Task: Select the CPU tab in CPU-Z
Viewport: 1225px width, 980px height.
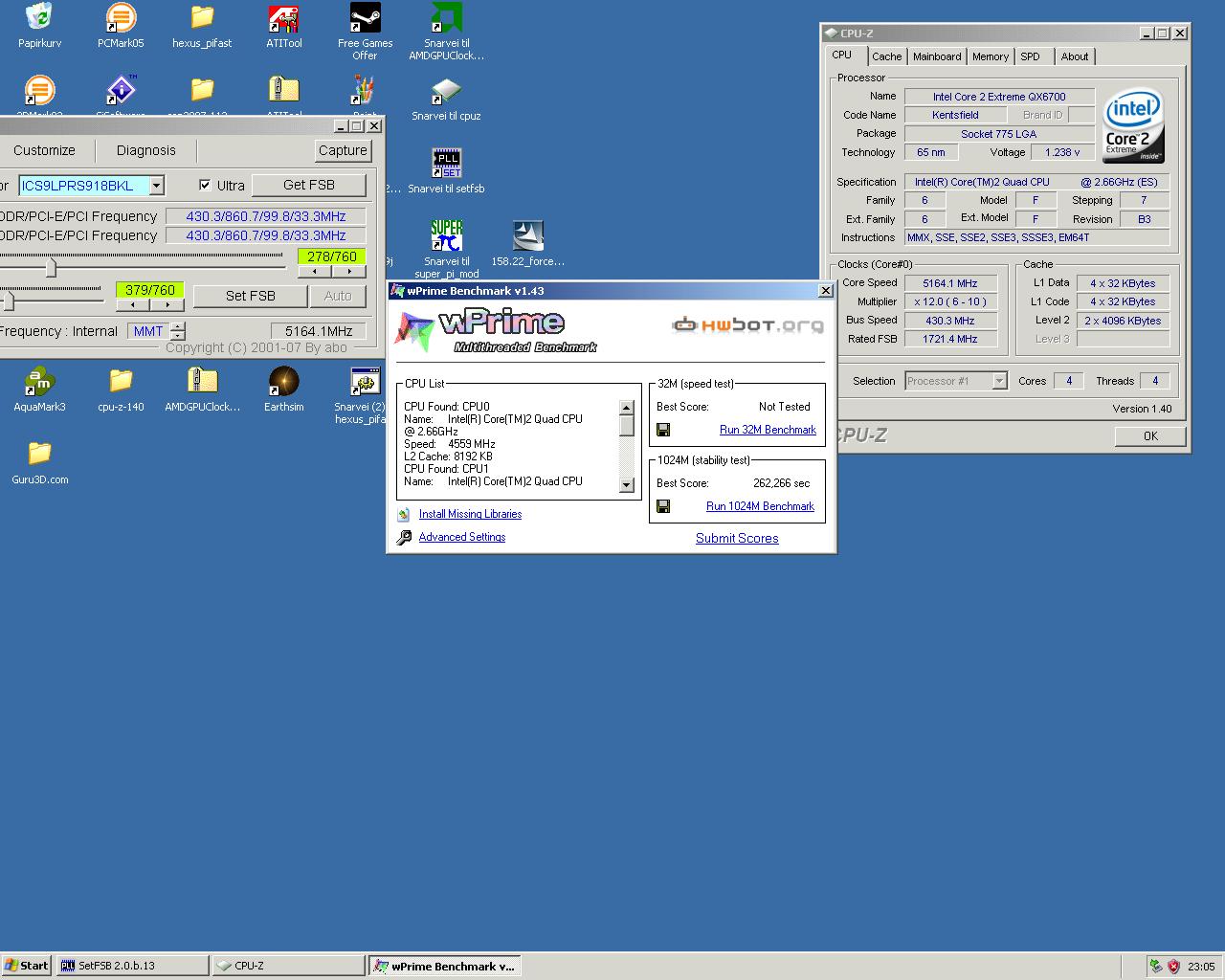Action: [x=842, y=55]
